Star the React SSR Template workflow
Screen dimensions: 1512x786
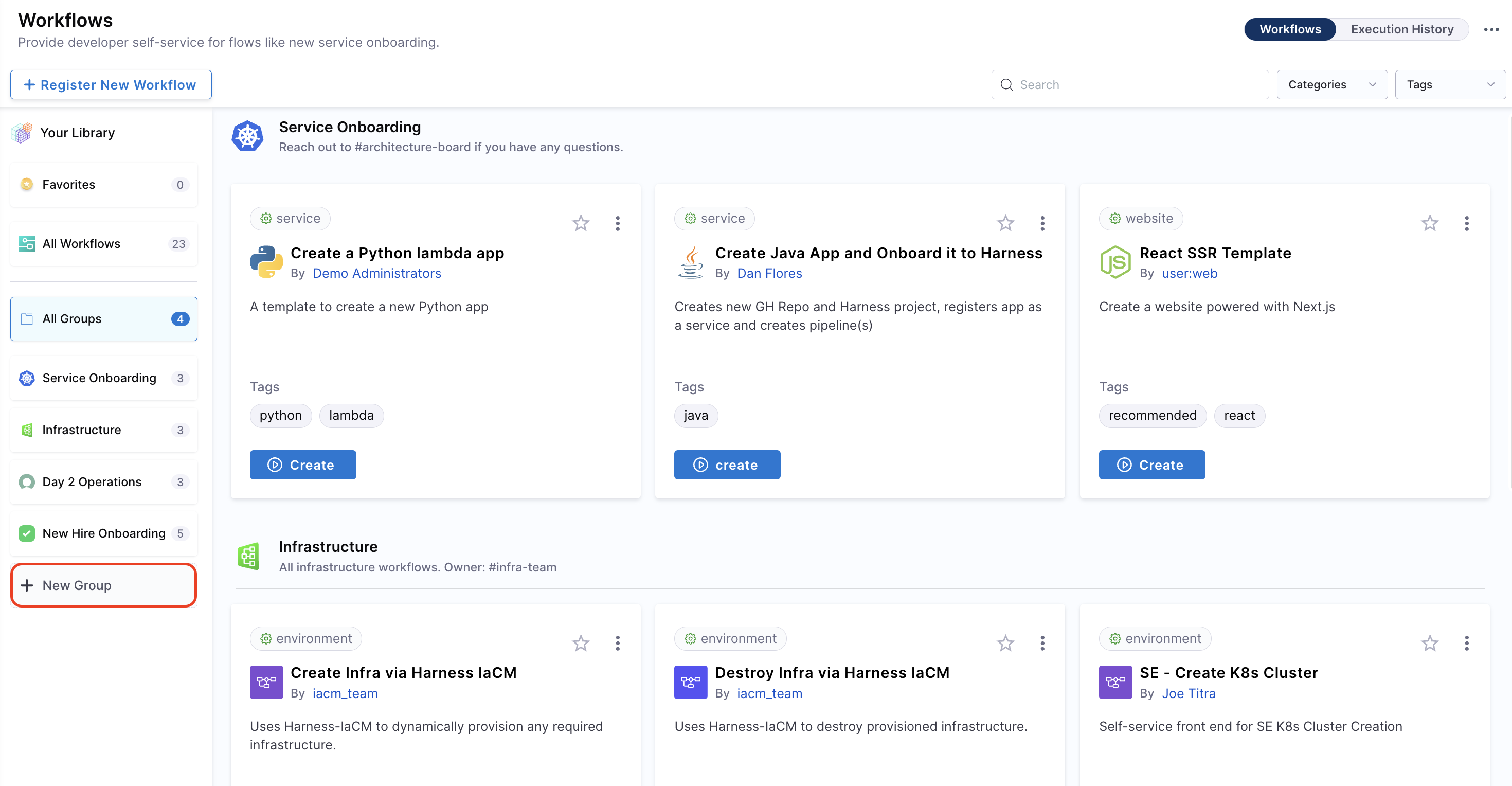click(x=1429, y=223)
